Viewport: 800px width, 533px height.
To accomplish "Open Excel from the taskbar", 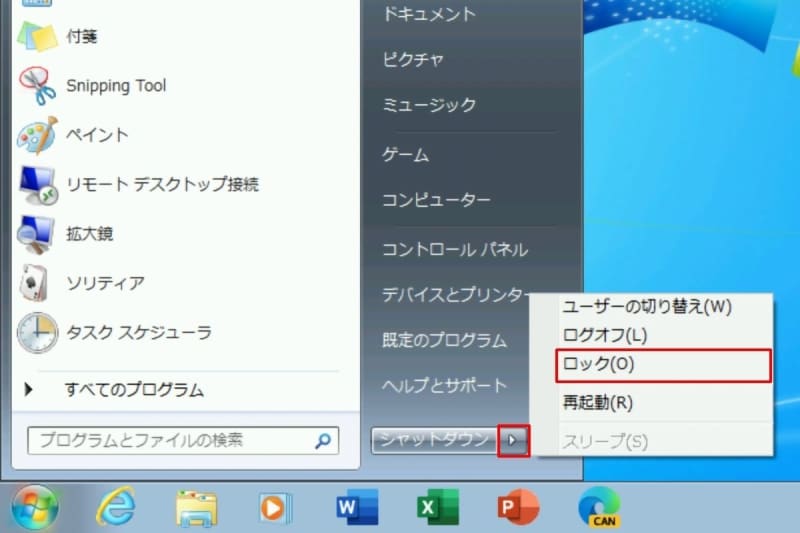I will pyautogui.click(x=438, y=507).
